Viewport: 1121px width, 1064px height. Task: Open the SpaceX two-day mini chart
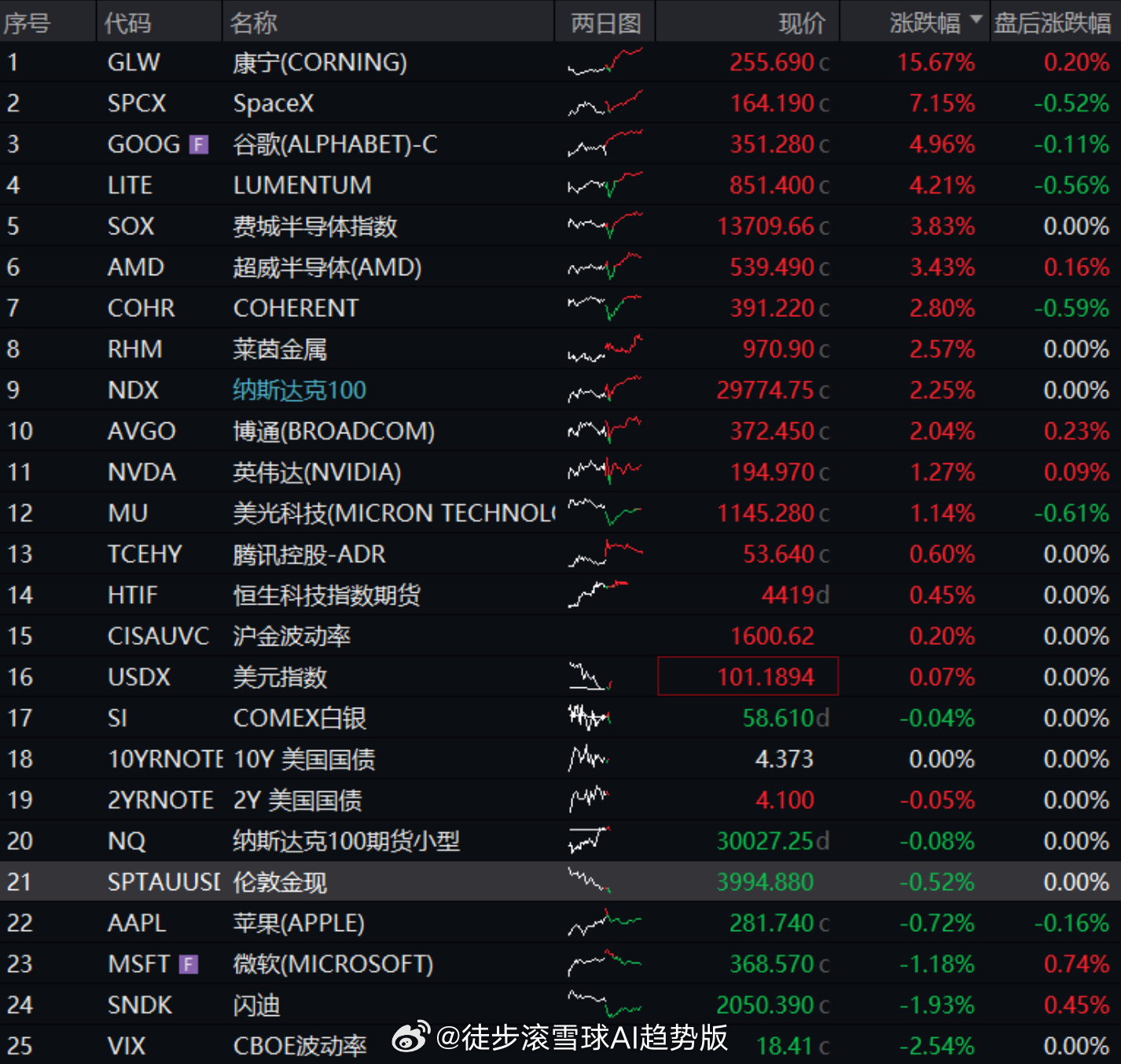click(x=605, y=103)
